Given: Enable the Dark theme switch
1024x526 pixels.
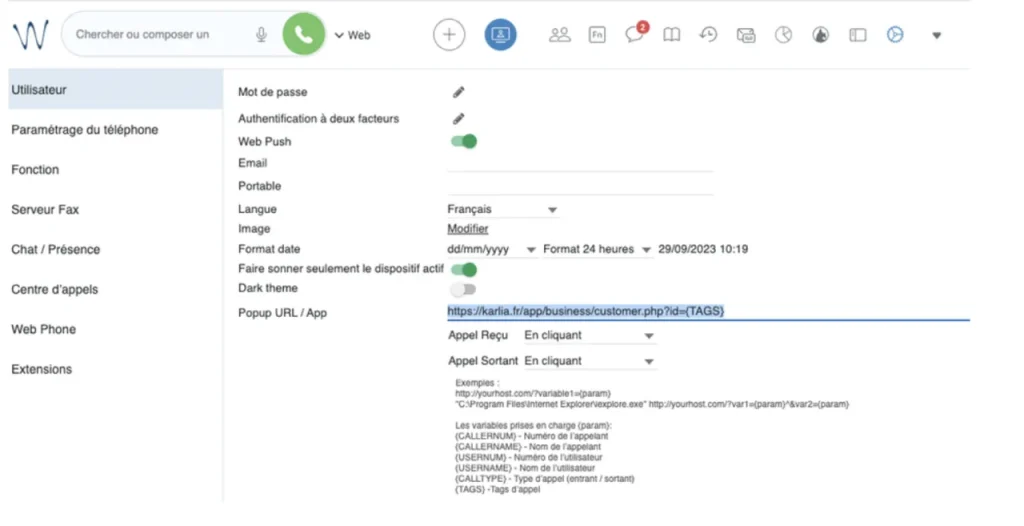Looking at the screenshot, I should pos(463,290).
